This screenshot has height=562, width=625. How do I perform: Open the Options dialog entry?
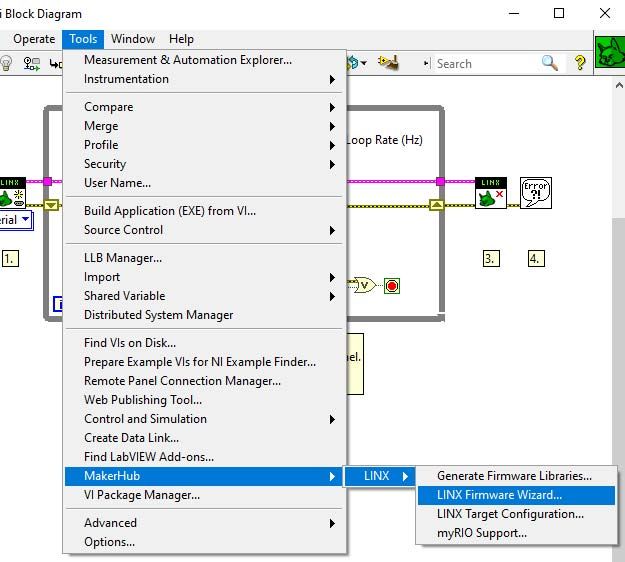click(204, 542)
